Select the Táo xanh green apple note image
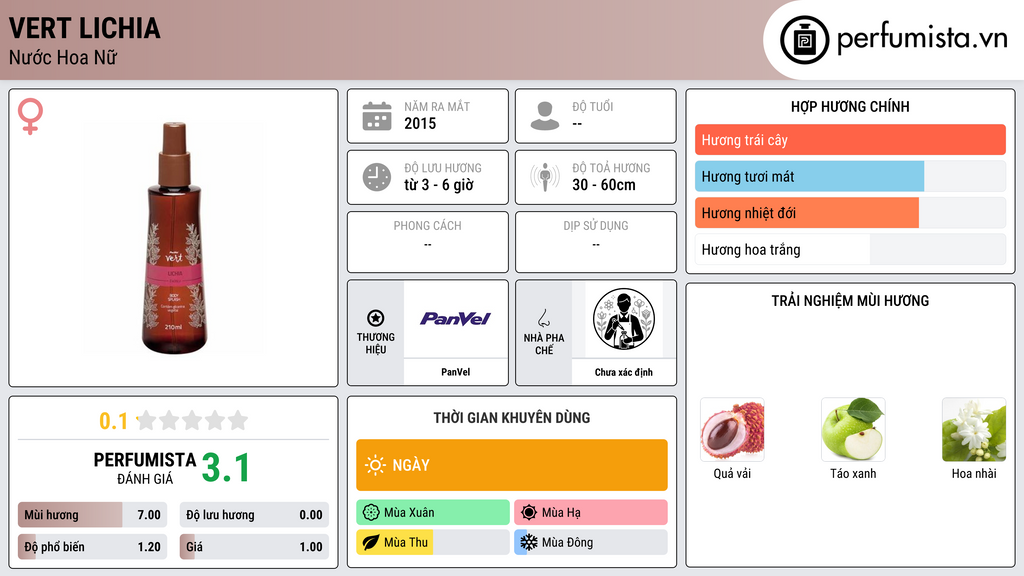This screenshot has width=1024, height=576. [x=853, y=429]
